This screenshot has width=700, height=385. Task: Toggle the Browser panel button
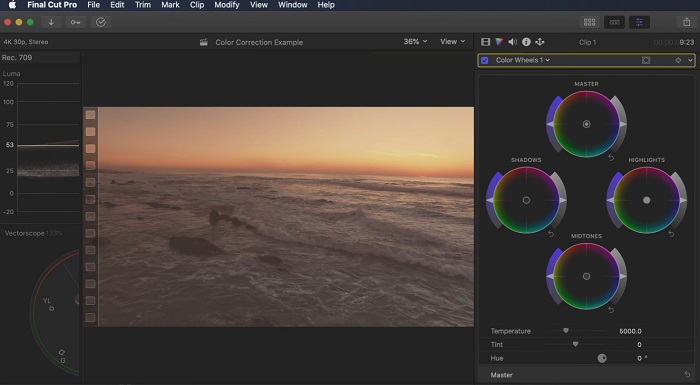point(589,22)
